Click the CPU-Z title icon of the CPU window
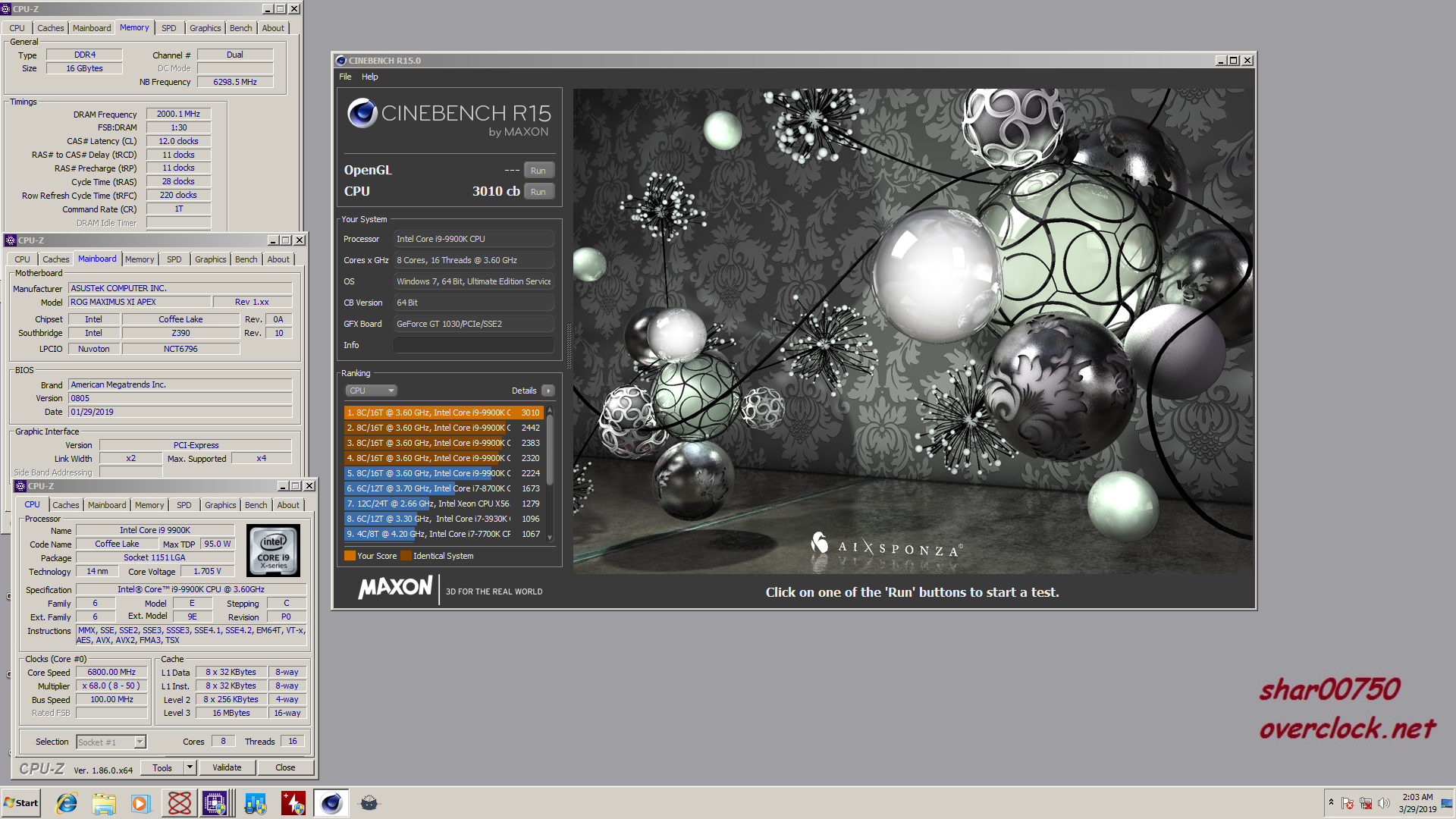Image resolution: width=1456 pixels, height=819 pixels. [x=20, y=486]
